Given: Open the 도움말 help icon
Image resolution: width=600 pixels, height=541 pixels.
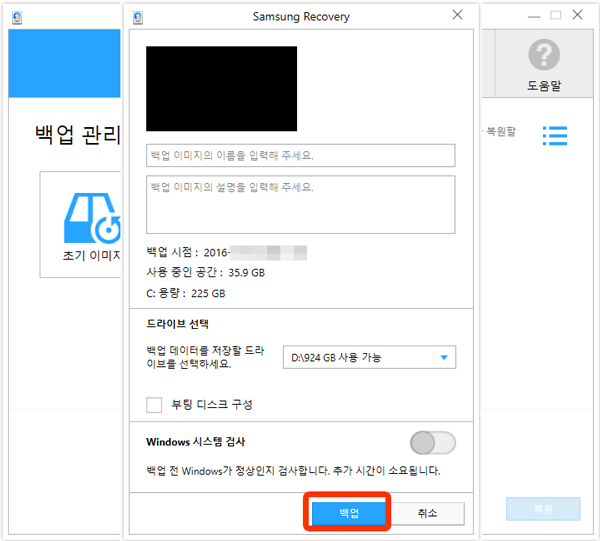Looking at the screenshot, I should coord(544,55).
